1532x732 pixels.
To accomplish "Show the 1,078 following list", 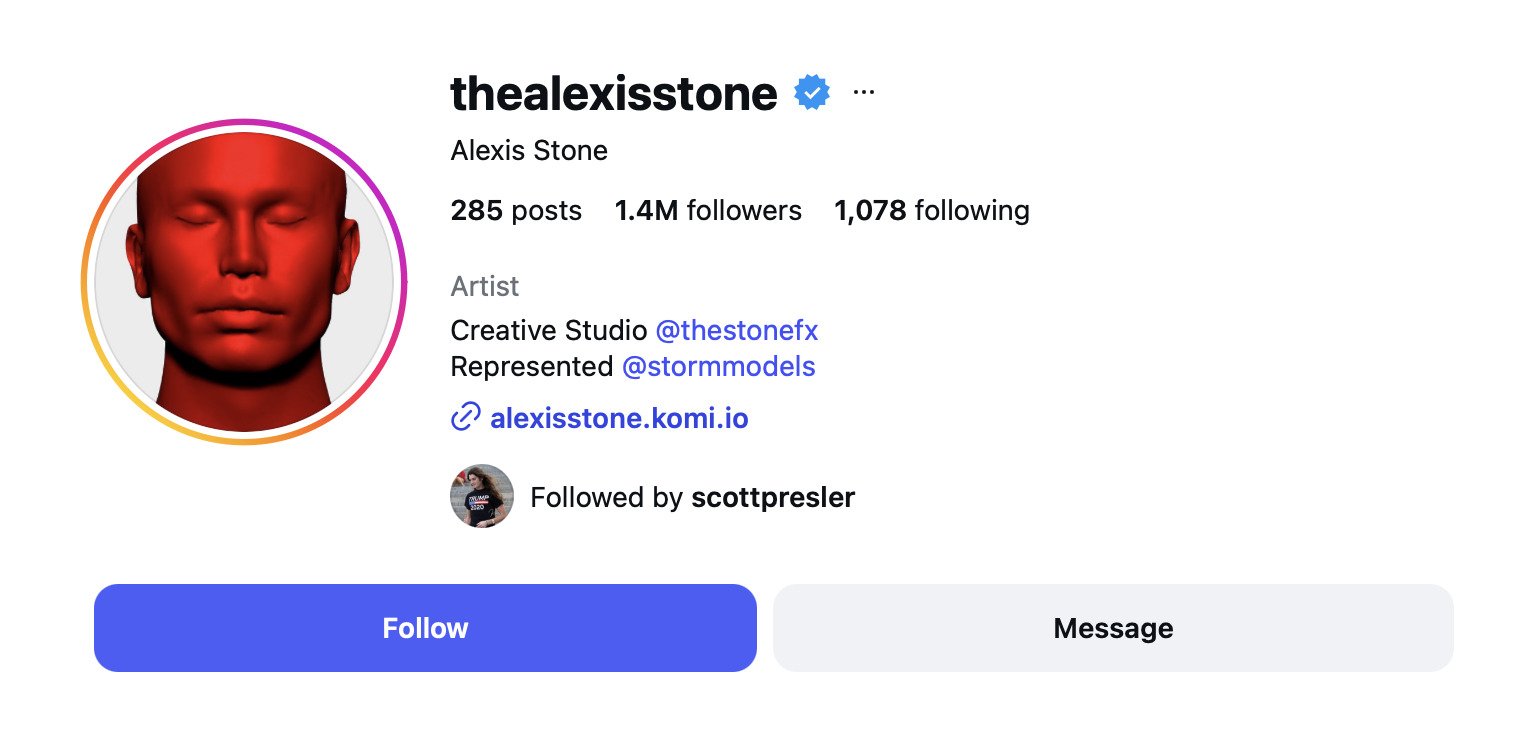I will 931,211.
